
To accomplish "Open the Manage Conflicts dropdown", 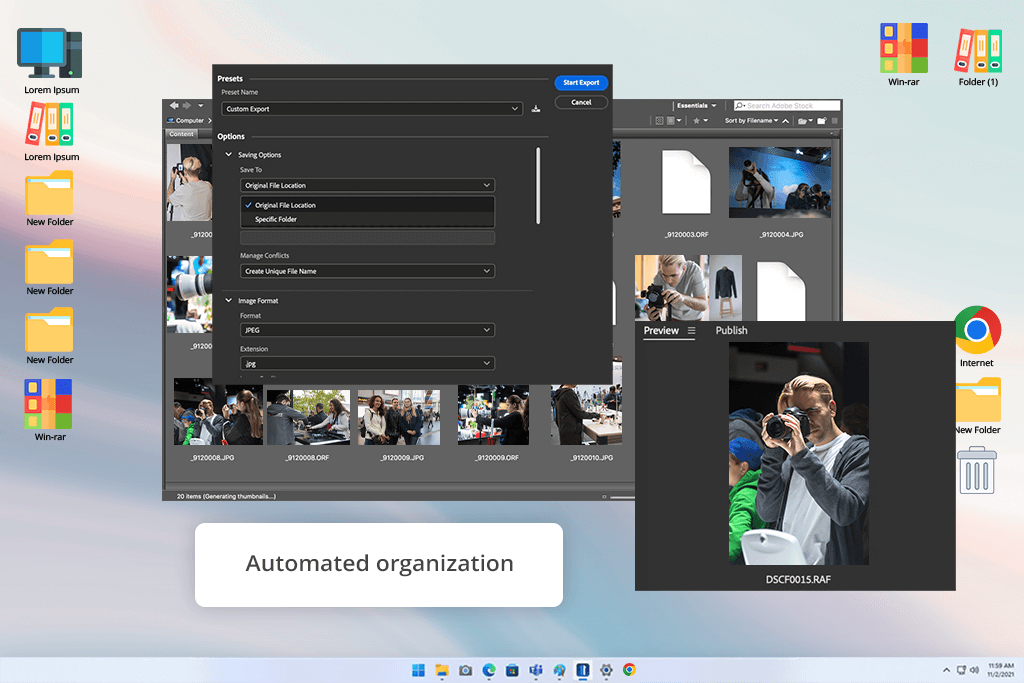I will pyautogui.click(x=367, y=271).
